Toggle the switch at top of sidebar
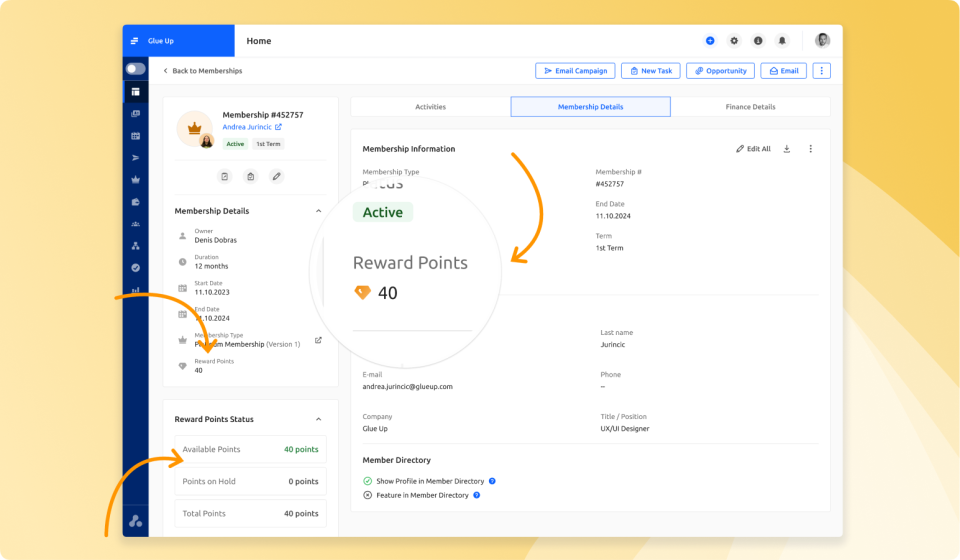This screenshot has width=960, height=560. [135, 69]
